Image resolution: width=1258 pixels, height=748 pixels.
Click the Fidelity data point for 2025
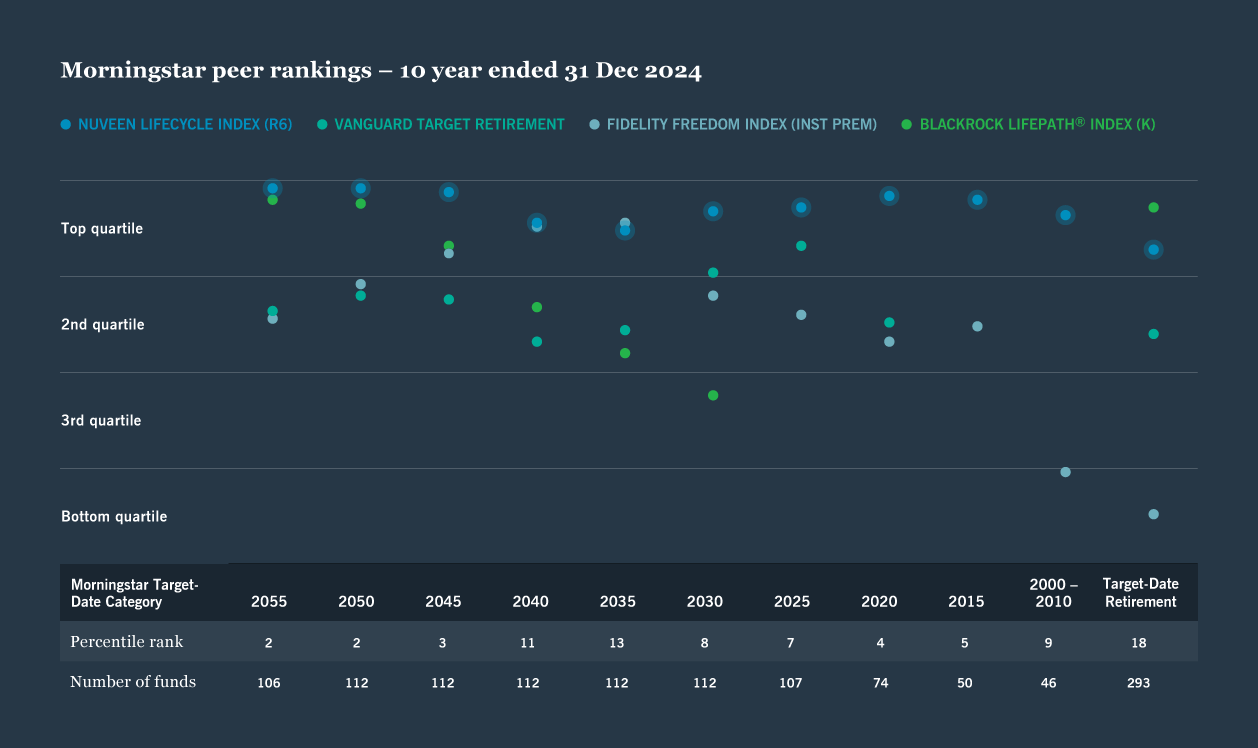pos(801,315)
